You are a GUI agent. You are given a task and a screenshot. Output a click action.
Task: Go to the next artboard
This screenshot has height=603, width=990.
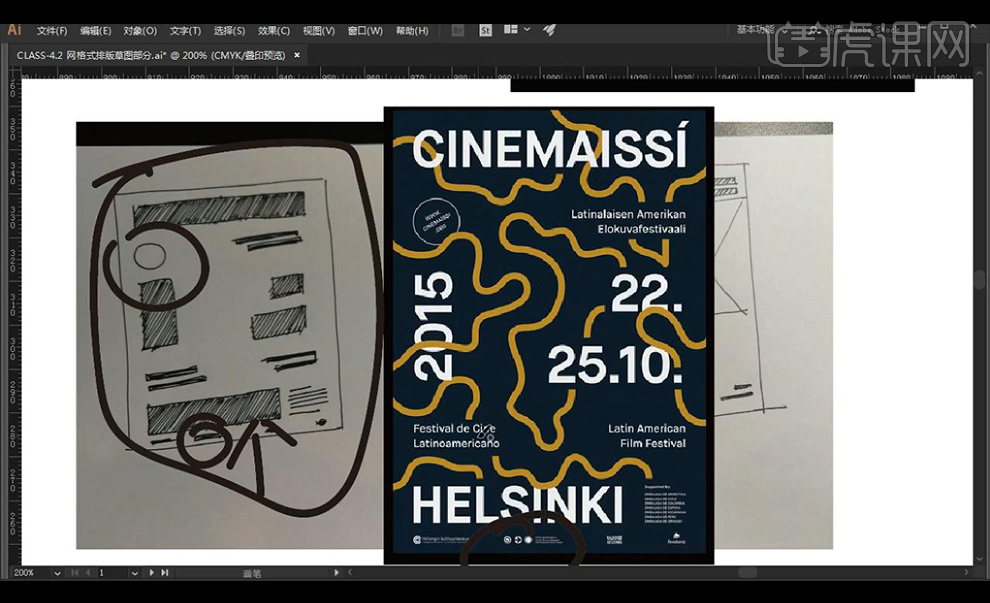[x=152, y=573]
